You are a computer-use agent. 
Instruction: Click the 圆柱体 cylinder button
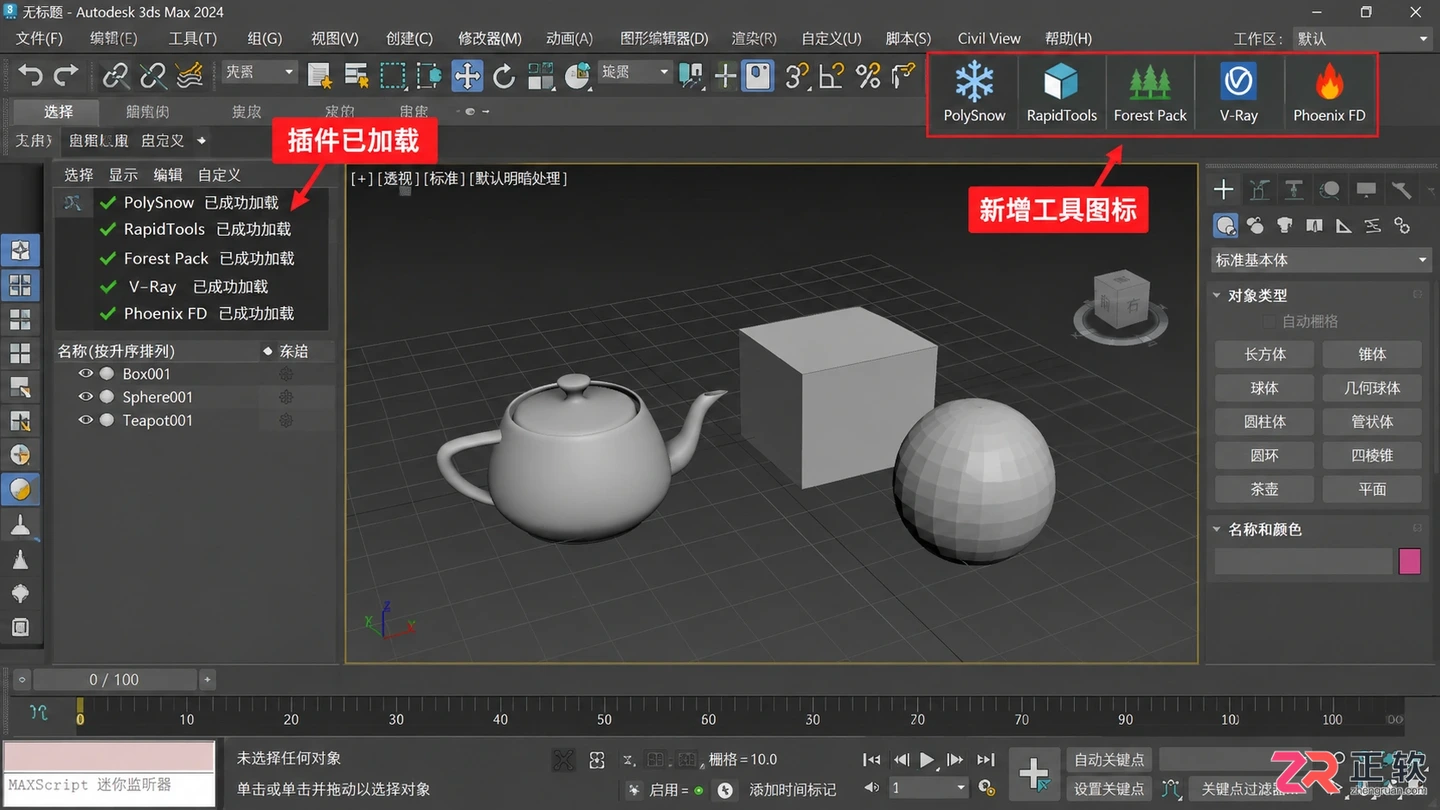1265,422
